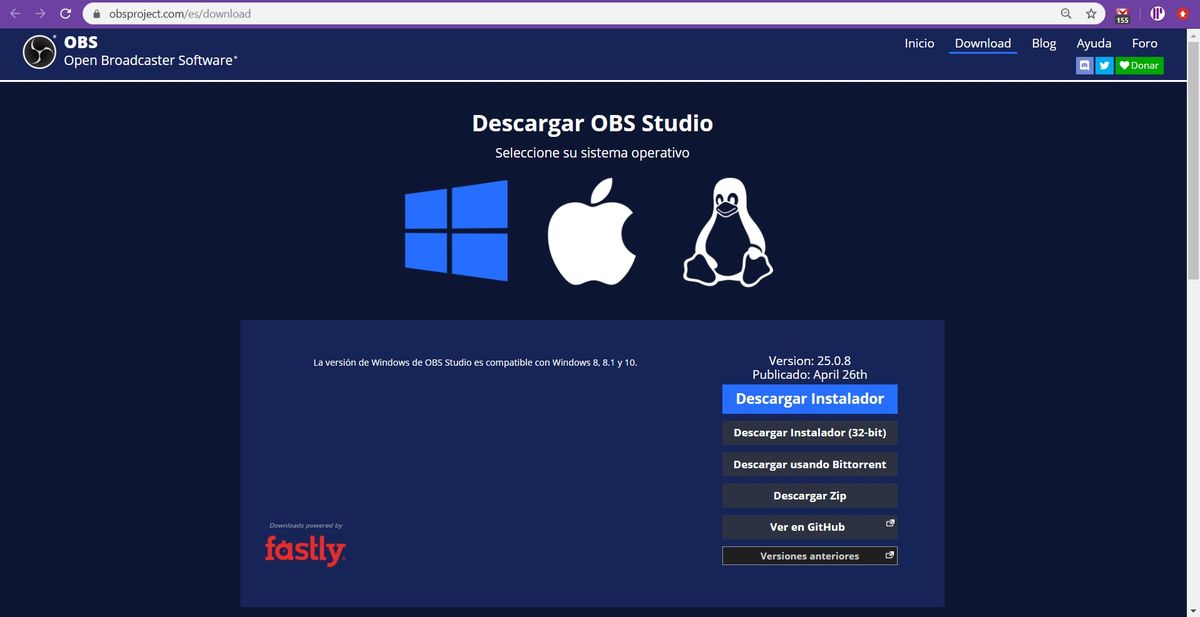Select the Linux penguin logo
This screenshot has width=1200, height=617.
point(728,233)
